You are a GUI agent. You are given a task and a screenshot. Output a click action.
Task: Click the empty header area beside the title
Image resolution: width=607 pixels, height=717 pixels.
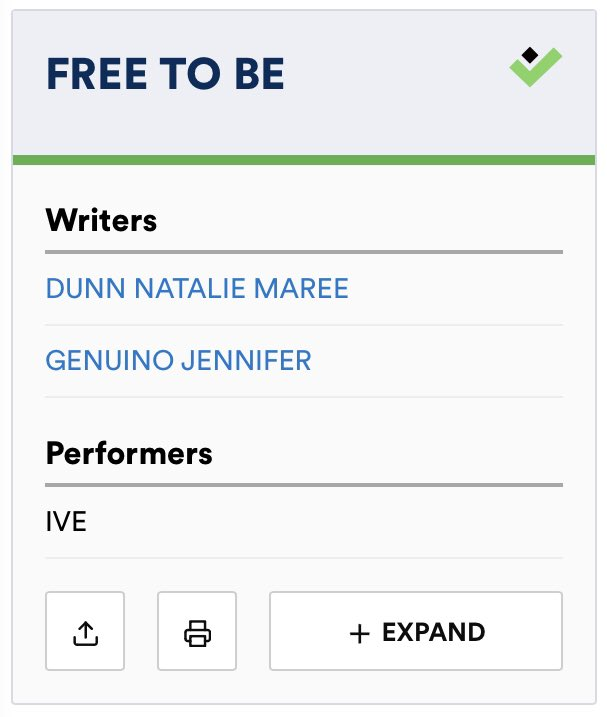pos(400,75)
